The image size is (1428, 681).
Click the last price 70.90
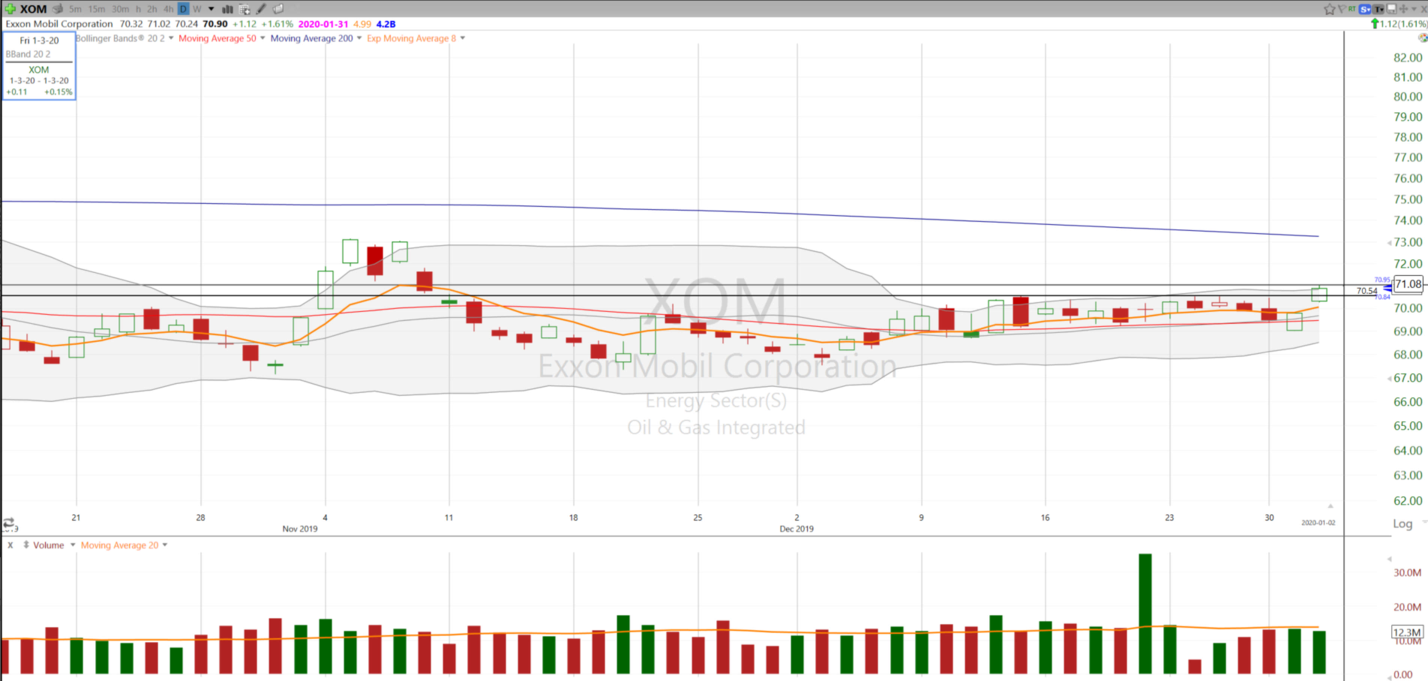pyautogui.click(x=215, y=24)
